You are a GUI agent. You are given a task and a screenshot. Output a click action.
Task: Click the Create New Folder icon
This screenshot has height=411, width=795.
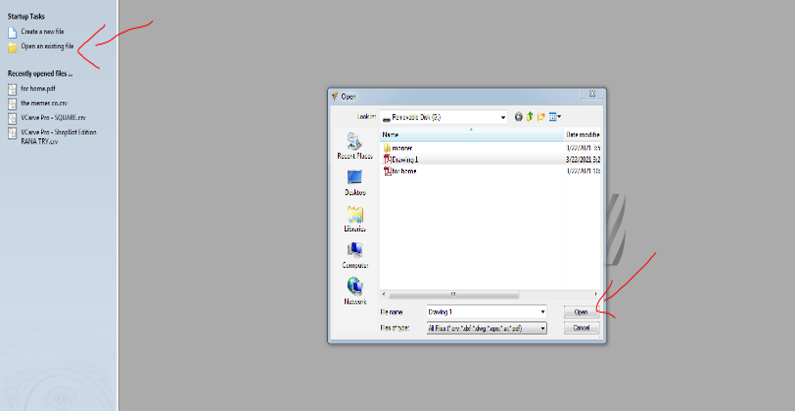coord(541,117)
